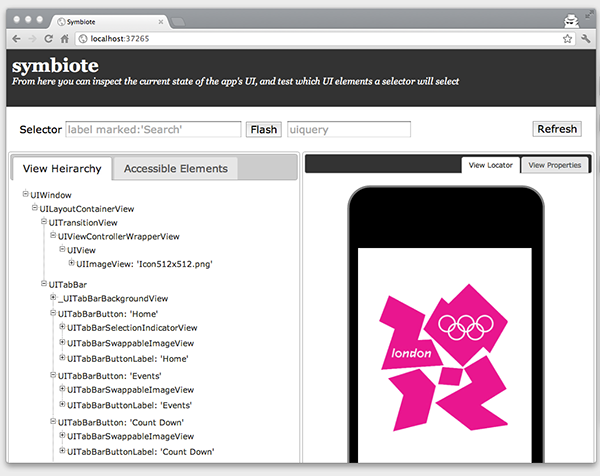The image size is (600, 476).
Task: Collapse the UITabBar node
Action: 44,283
